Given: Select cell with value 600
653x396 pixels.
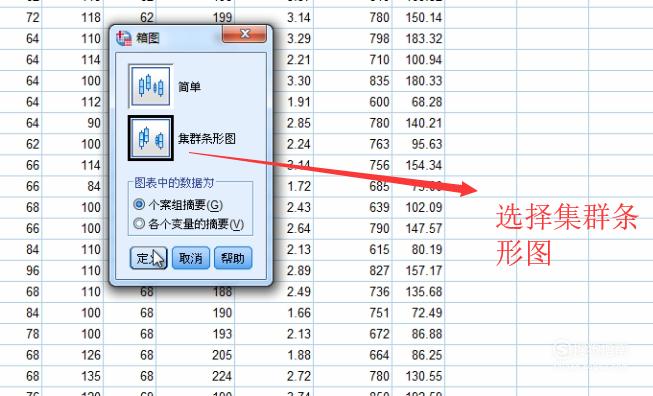Looking at the screenshot, I should 353,102.
